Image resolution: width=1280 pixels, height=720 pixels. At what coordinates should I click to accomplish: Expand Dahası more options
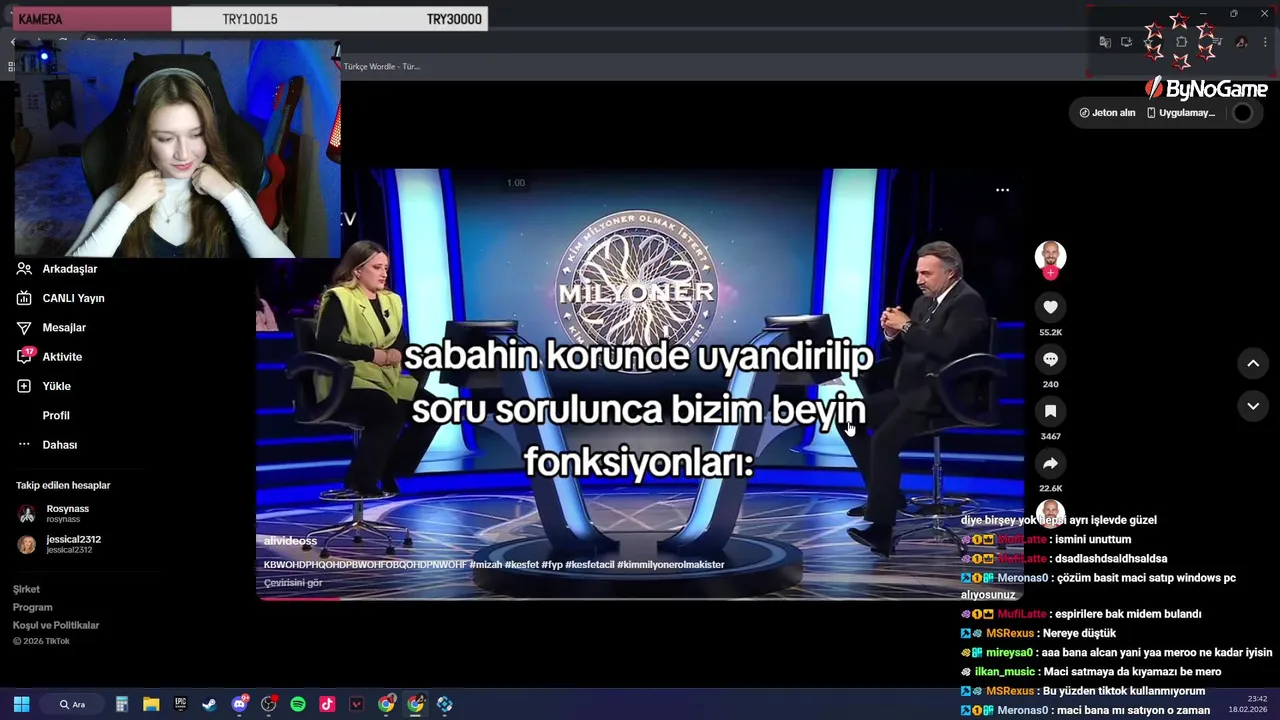click(59, 445)
